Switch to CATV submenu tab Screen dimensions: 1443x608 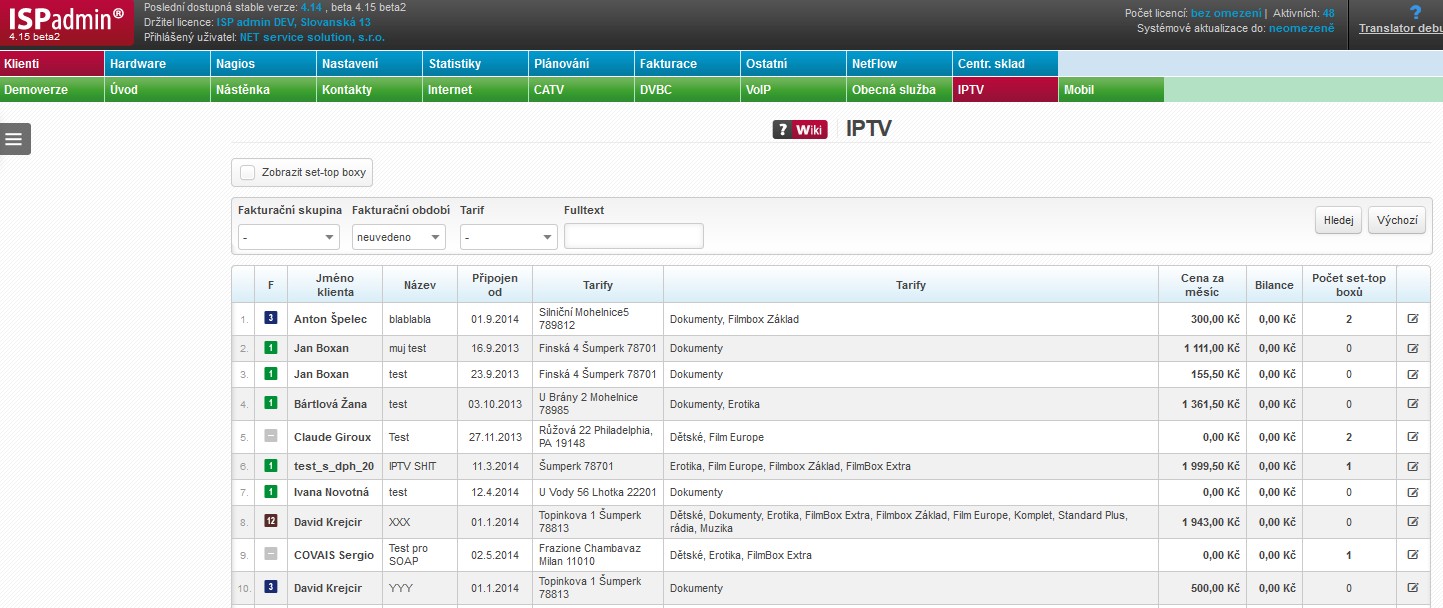(582, 89)
